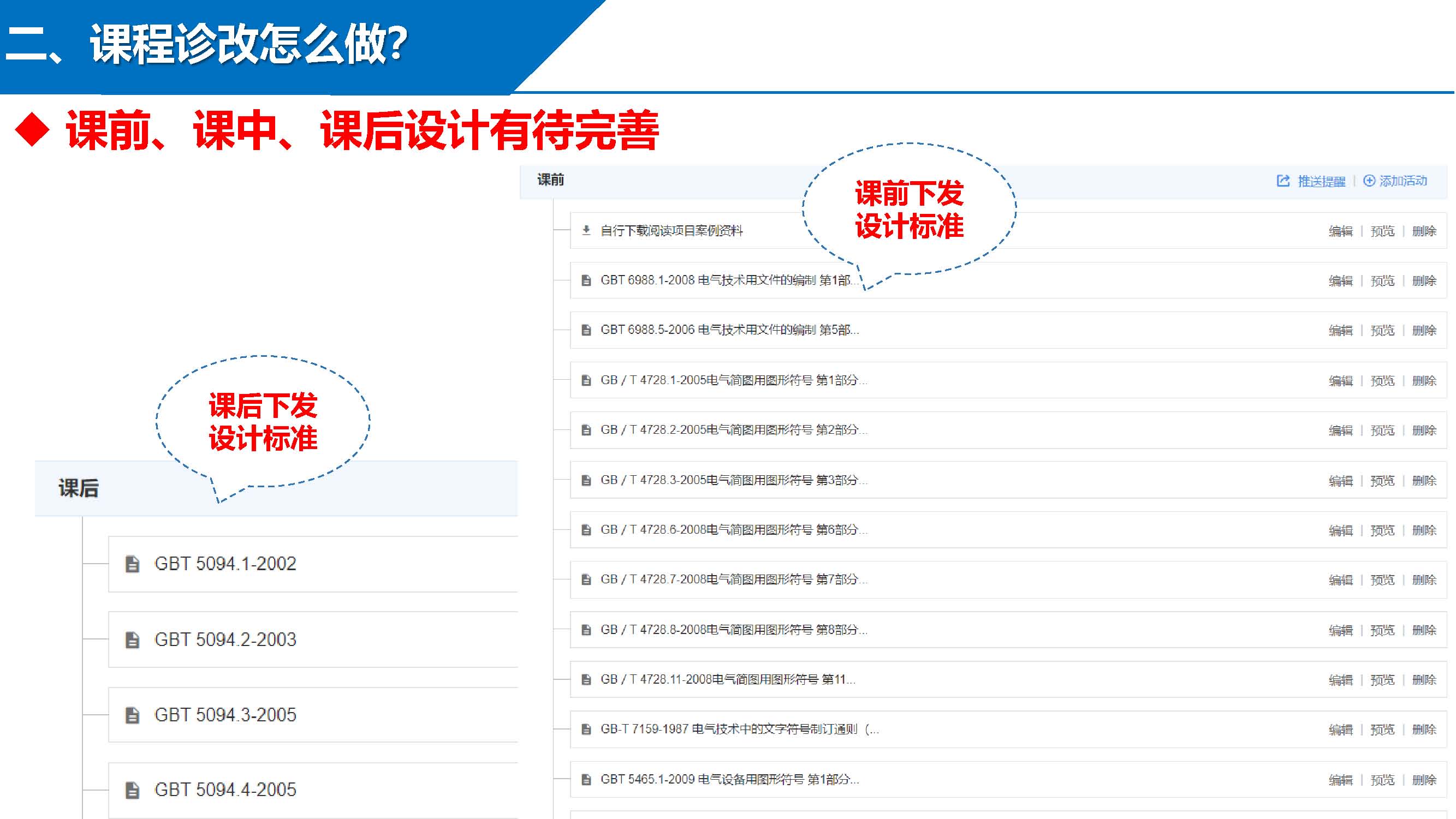The height and width of the screenshot is (819, 1456).
Task: Click 编辑 for 自行下载阅读项目案例资料 row
Action: click(x=1341, y=231)
